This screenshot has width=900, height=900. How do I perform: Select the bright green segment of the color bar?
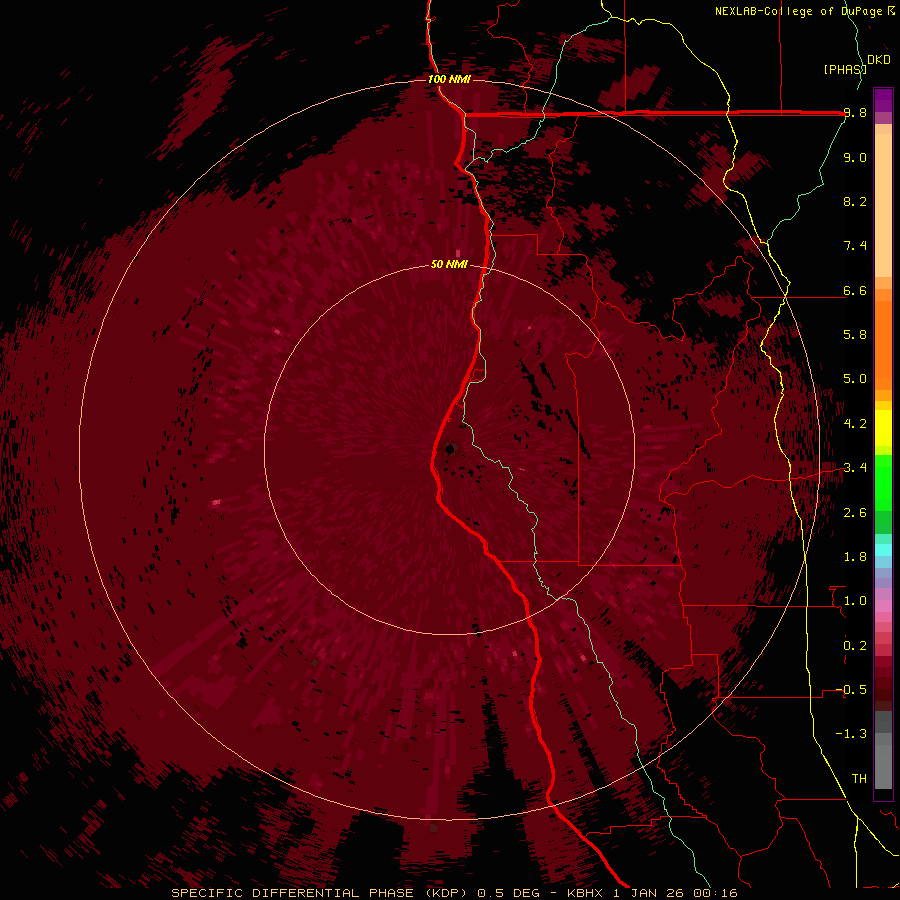pos(883,483)
